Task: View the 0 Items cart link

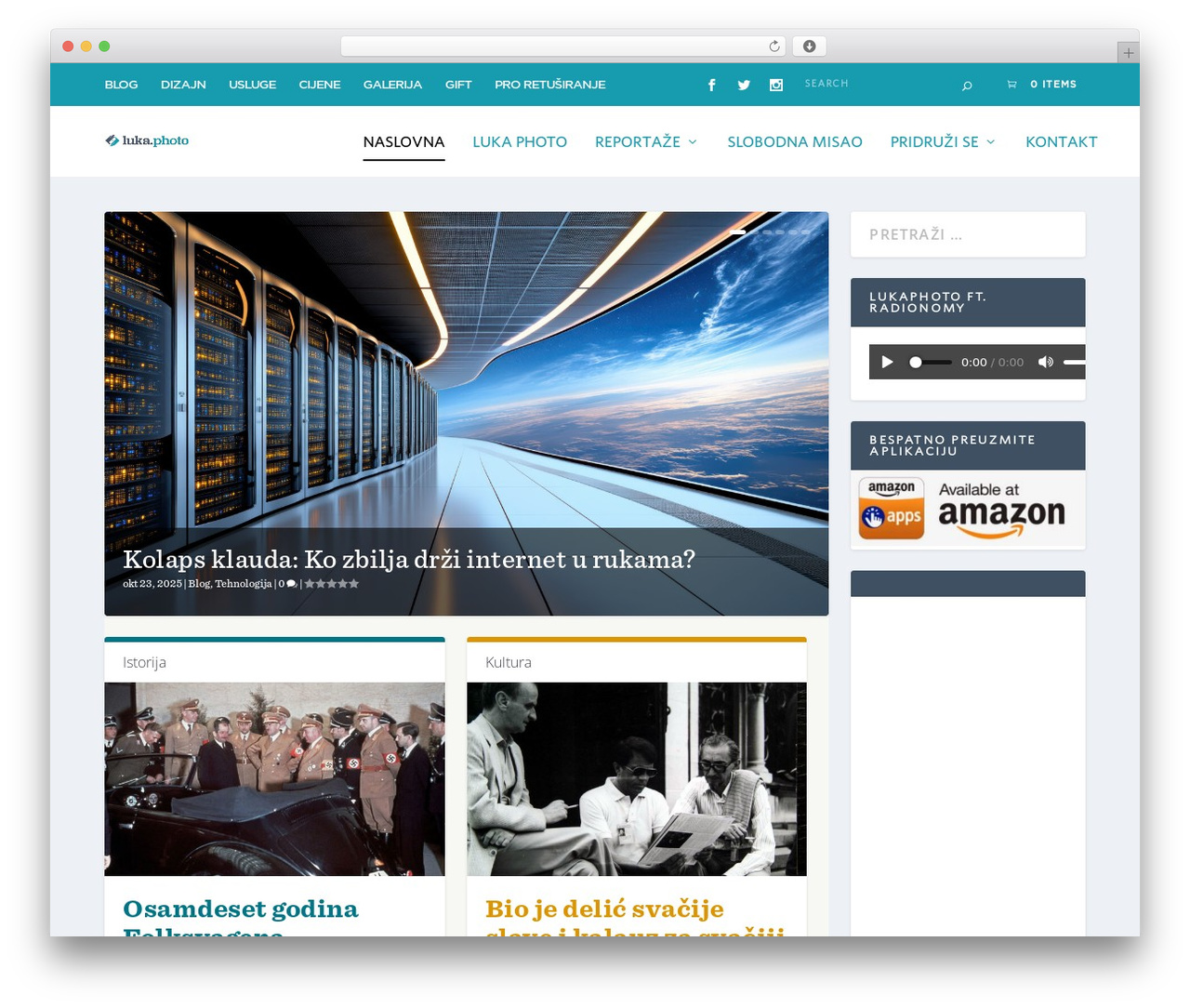Action: point(1053,85)
